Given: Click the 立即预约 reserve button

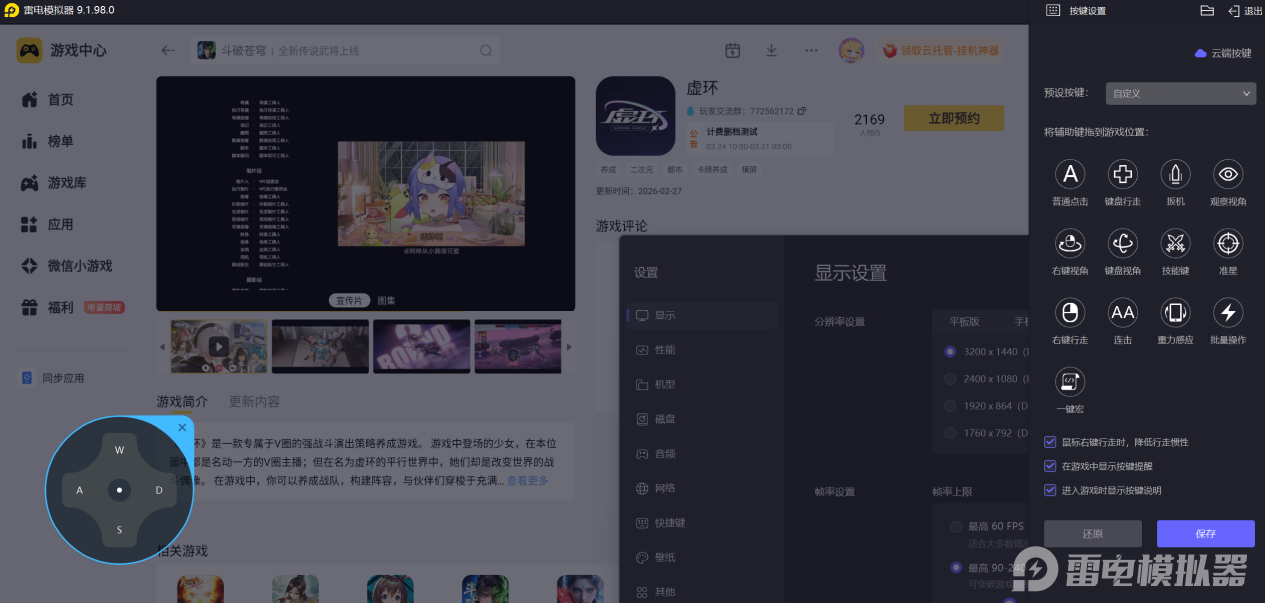Looking at the screenshot, I should click(953, 118).
